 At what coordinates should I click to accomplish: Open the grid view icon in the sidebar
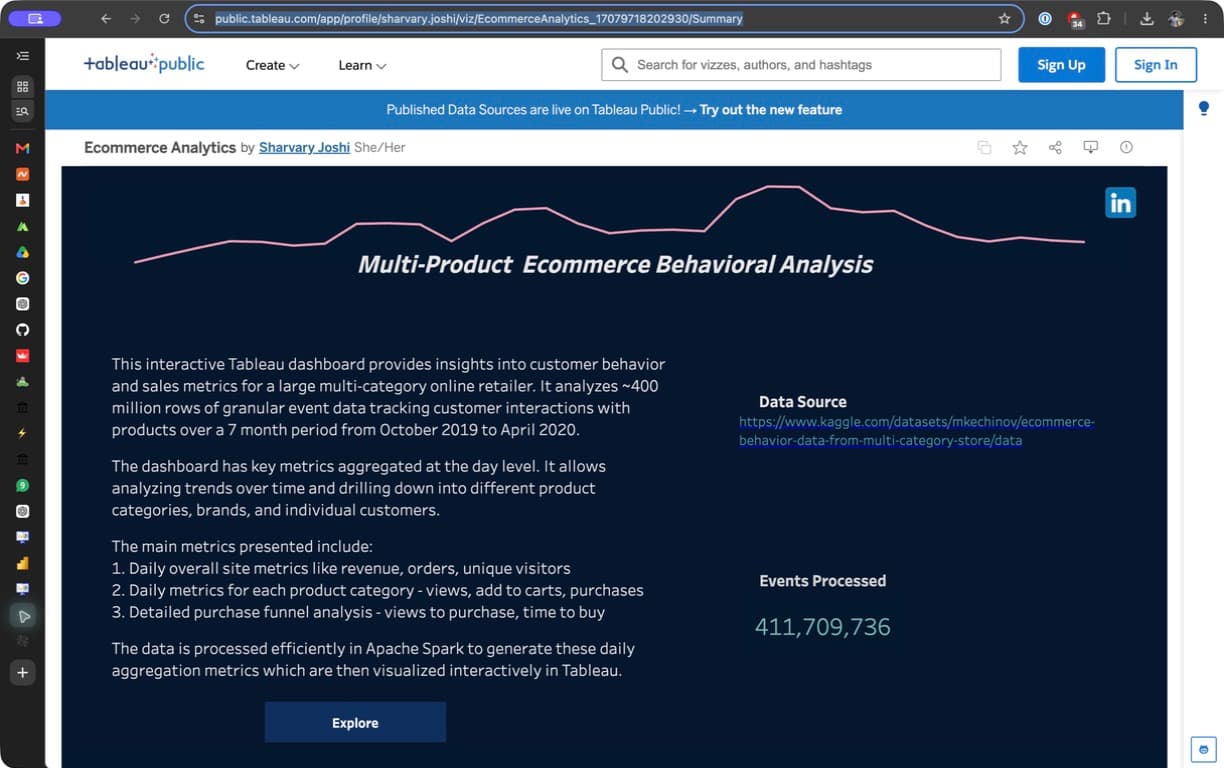pyautogui.click(x=22, y=86)
